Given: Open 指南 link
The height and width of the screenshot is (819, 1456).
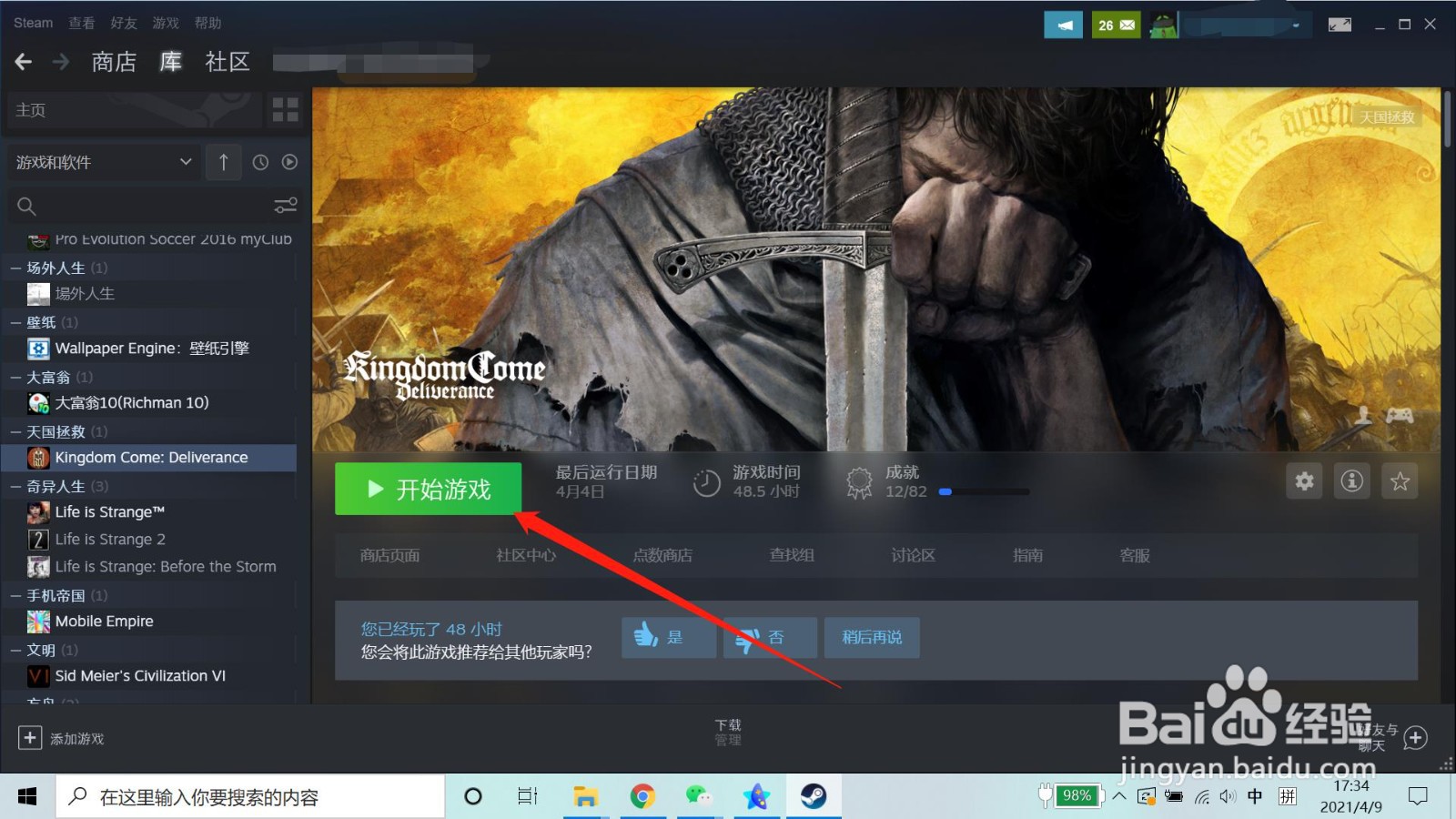Looking at the screenshot, I should point(1028,555).
